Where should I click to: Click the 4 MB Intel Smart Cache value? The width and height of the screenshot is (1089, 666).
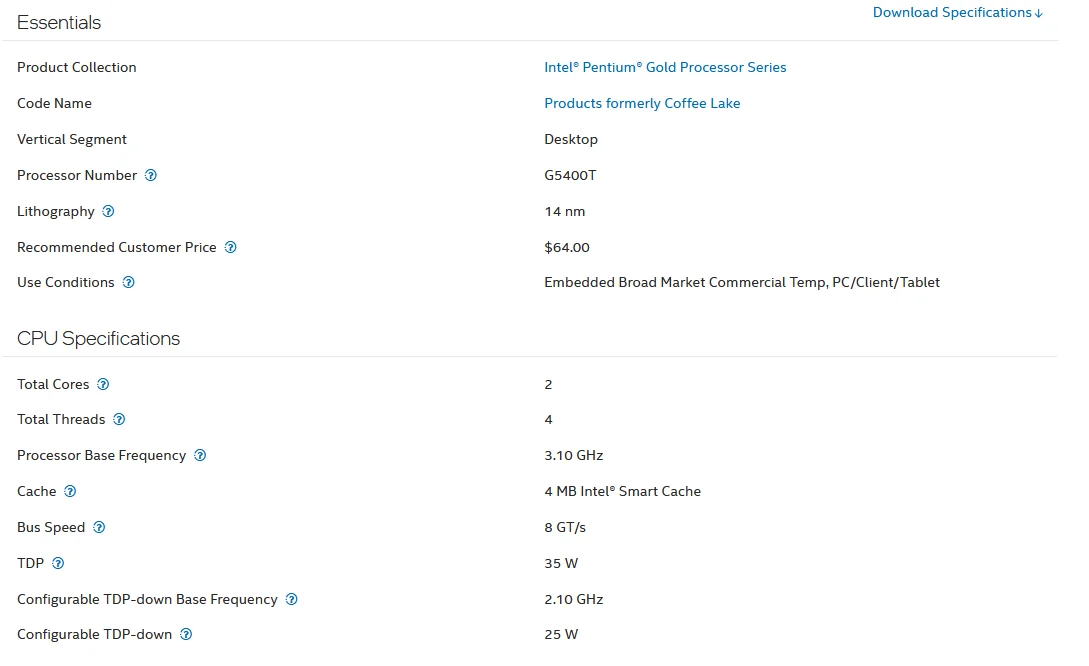coord(622,491)
